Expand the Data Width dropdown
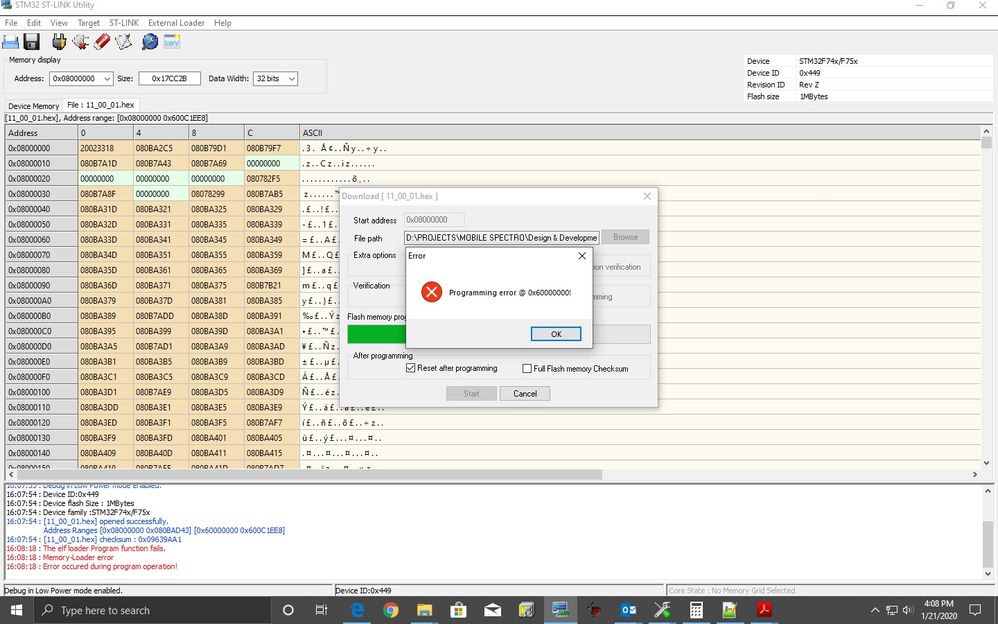The width and height of the screenshot is (998, 624). tap(292, 78)
